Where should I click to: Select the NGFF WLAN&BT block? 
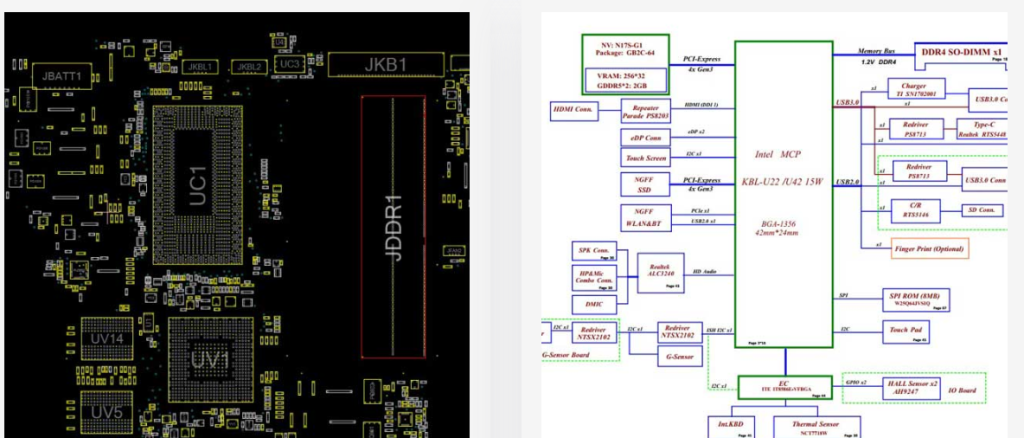click(x=645, y=218)
